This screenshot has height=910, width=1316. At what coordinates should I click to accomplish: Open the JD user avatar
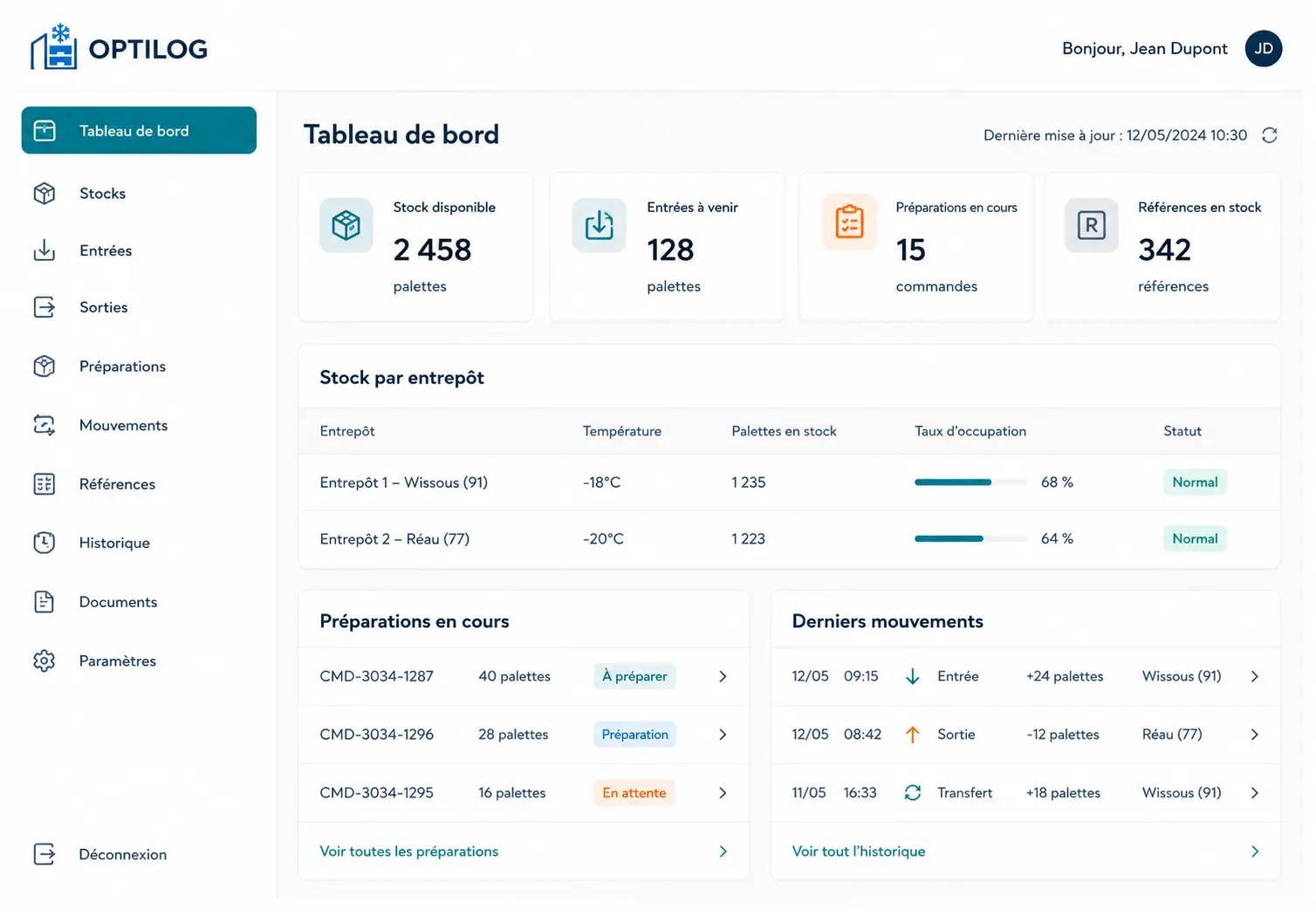coord(1263,49)
